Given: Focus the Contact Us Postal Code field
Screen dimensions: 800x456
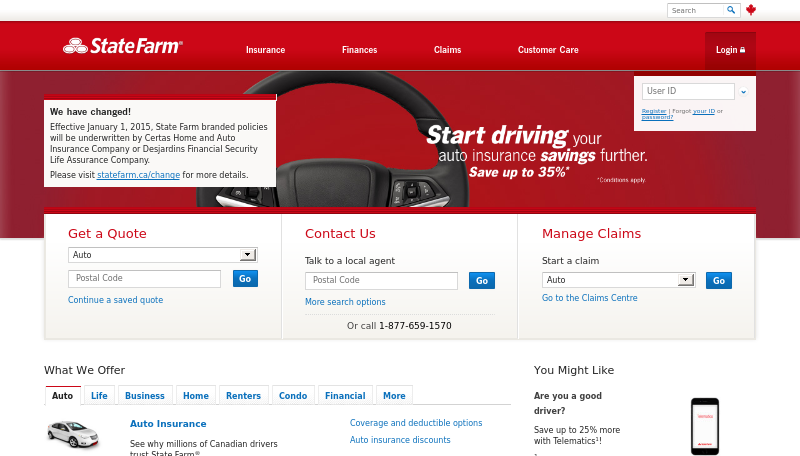Looking at the screenshot, I should [x=381, y=281].
